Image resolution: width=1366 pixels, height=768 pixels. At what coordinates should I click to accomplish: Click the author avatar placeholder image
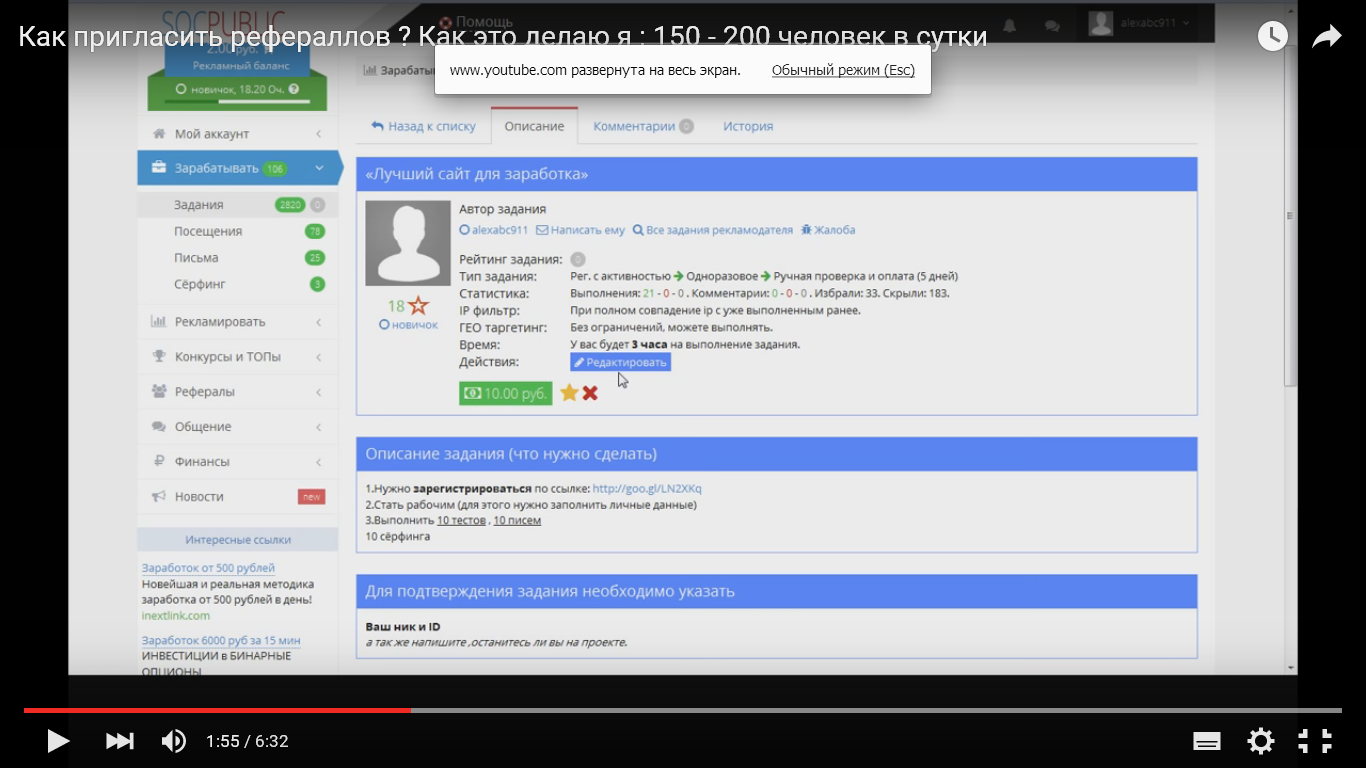408,243
